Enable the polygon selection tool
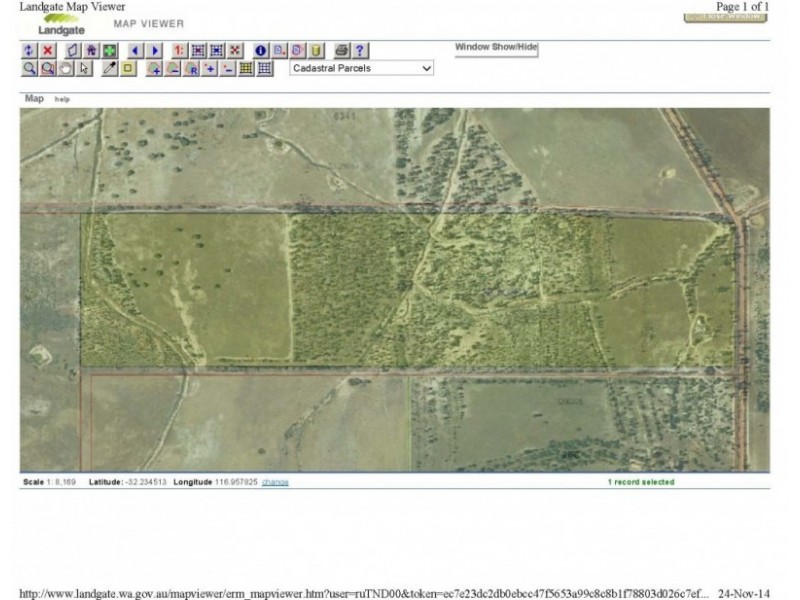The height and width of the screenshot is (600, 800). [x=73, y=50]
